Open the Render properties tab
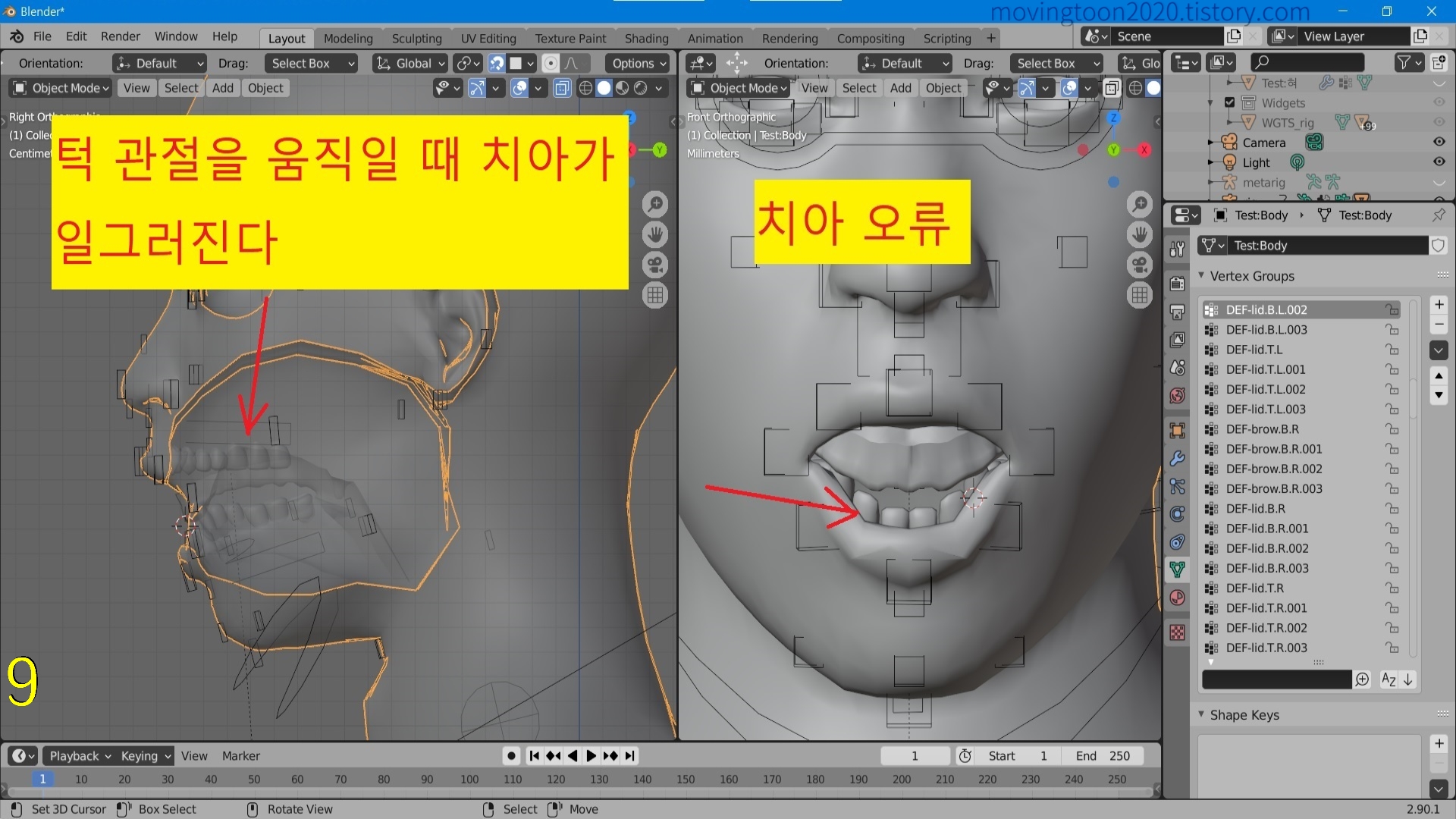 [1177, 284]
